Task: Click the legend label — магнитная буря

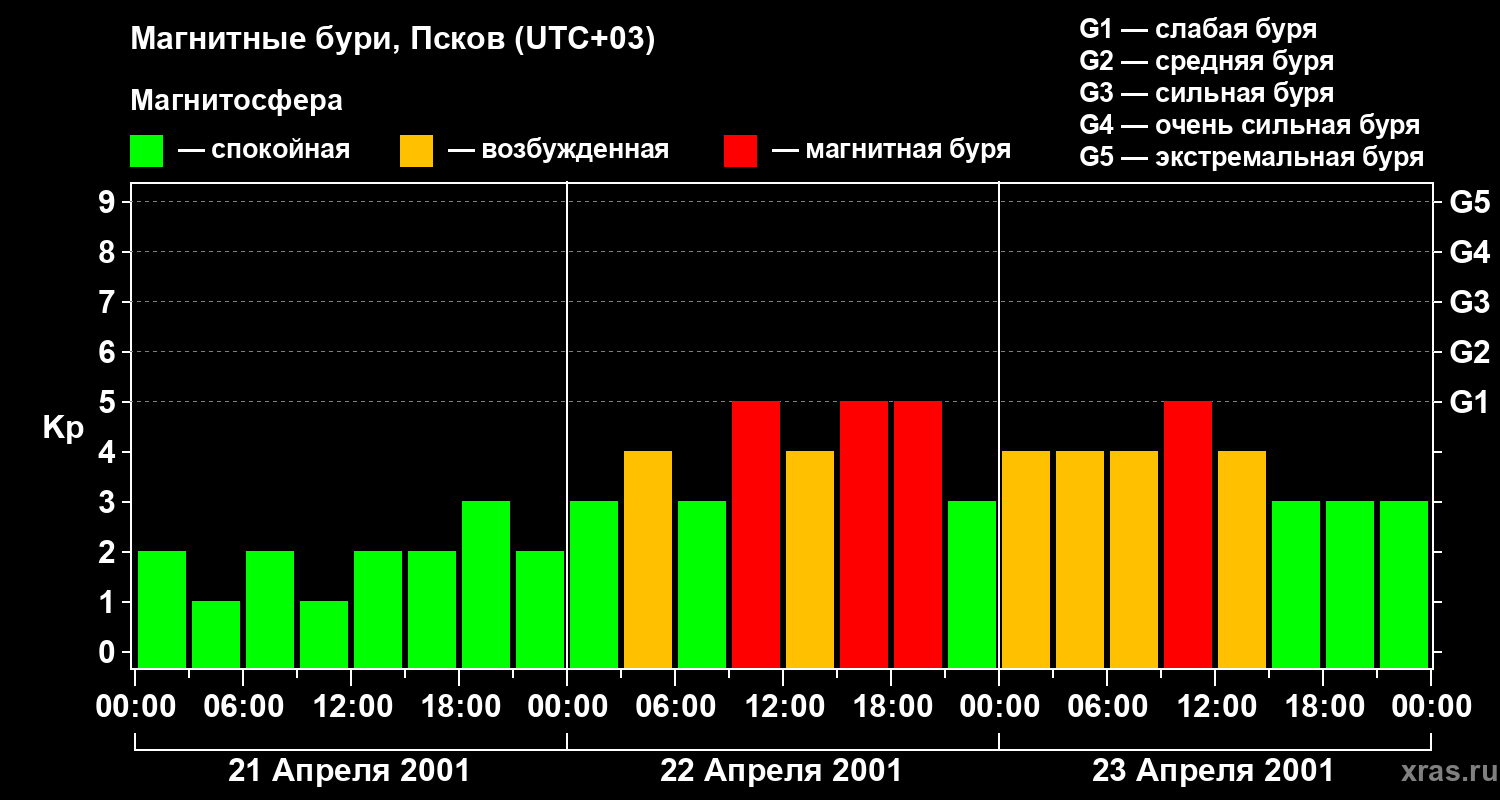Action: click(891, 151)
